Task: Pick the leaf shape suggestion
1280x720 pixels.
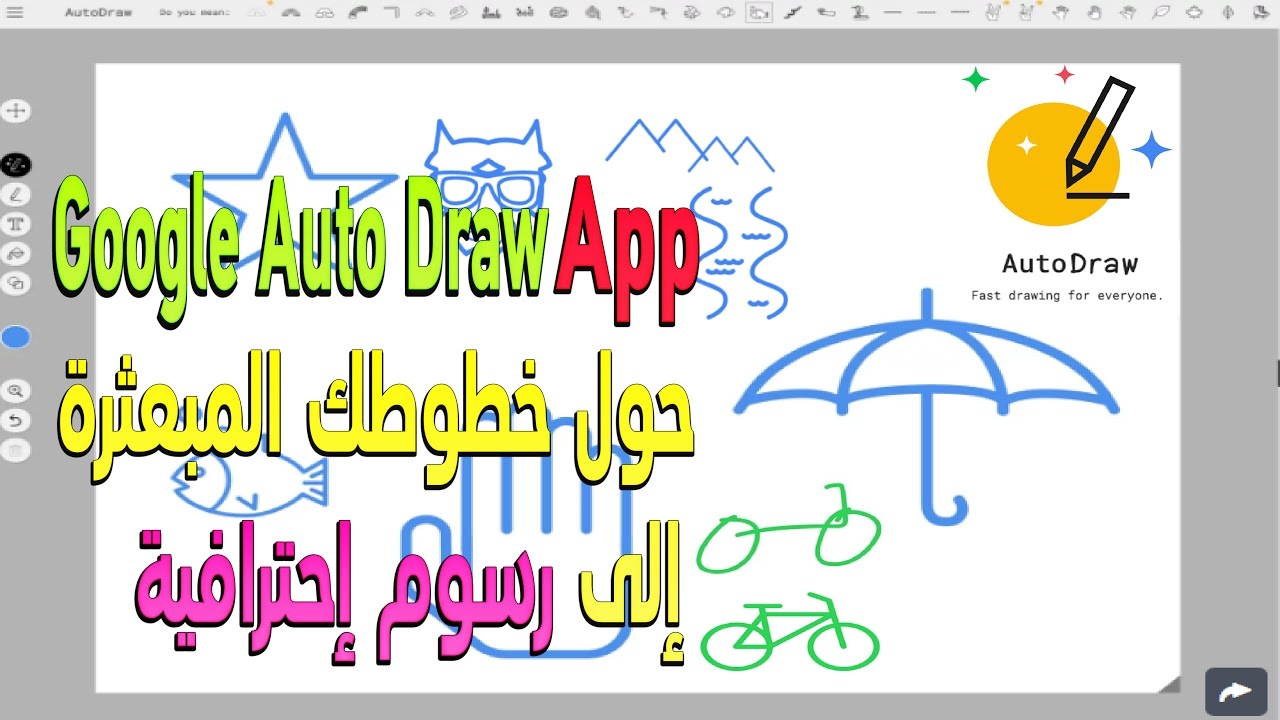Action: (1160, 13)
